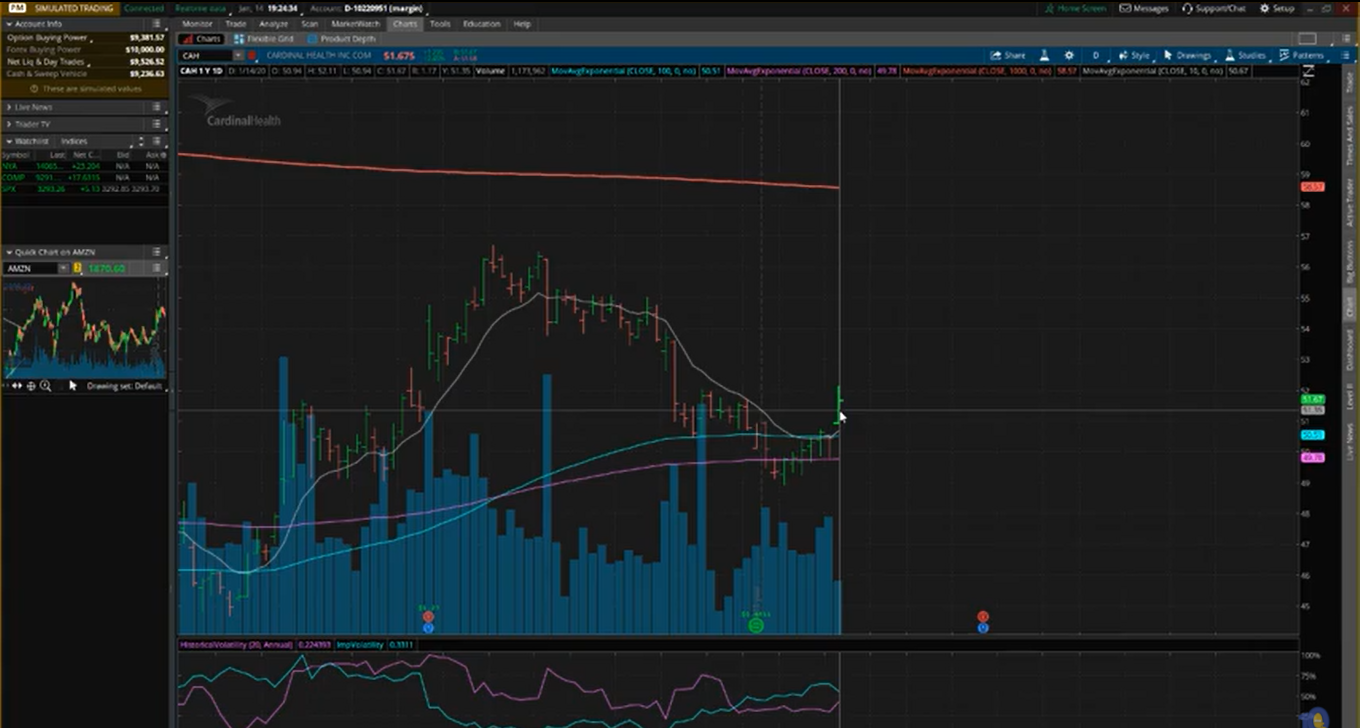This screenshot has height=728, width=1360.
Task: Expand the Trader TV gadget
Action: pos(9,124)
